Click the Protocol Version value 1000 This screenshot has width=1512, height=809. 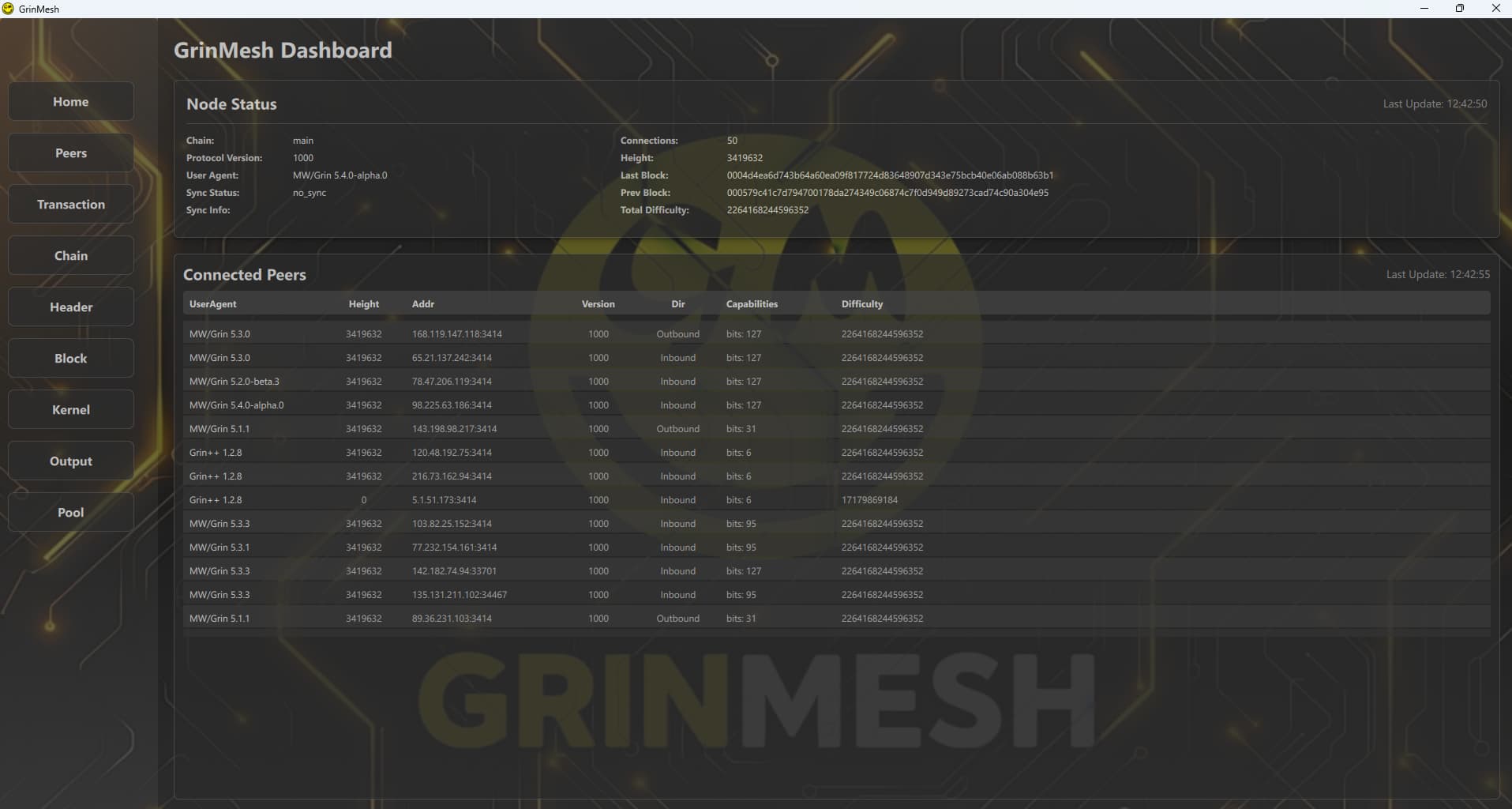pyautogui.click(x=303, y=158)
